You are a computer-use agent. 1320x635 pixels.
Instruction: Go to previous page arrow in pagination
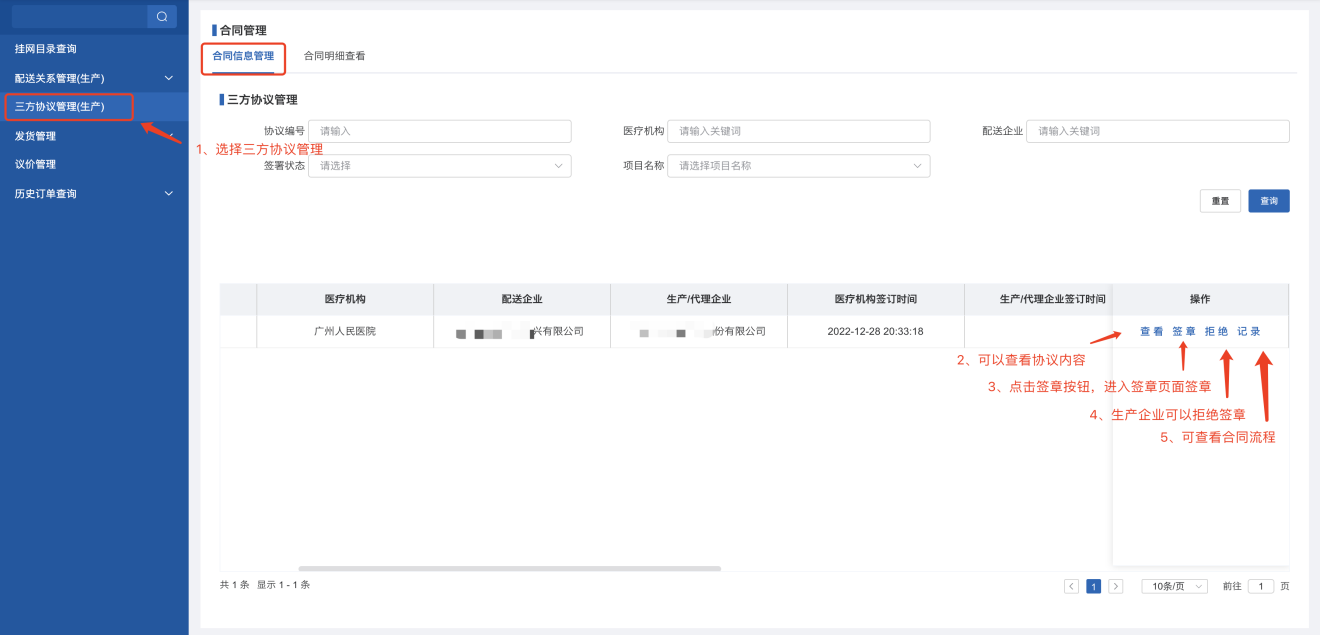click(x=1071, y=587)
